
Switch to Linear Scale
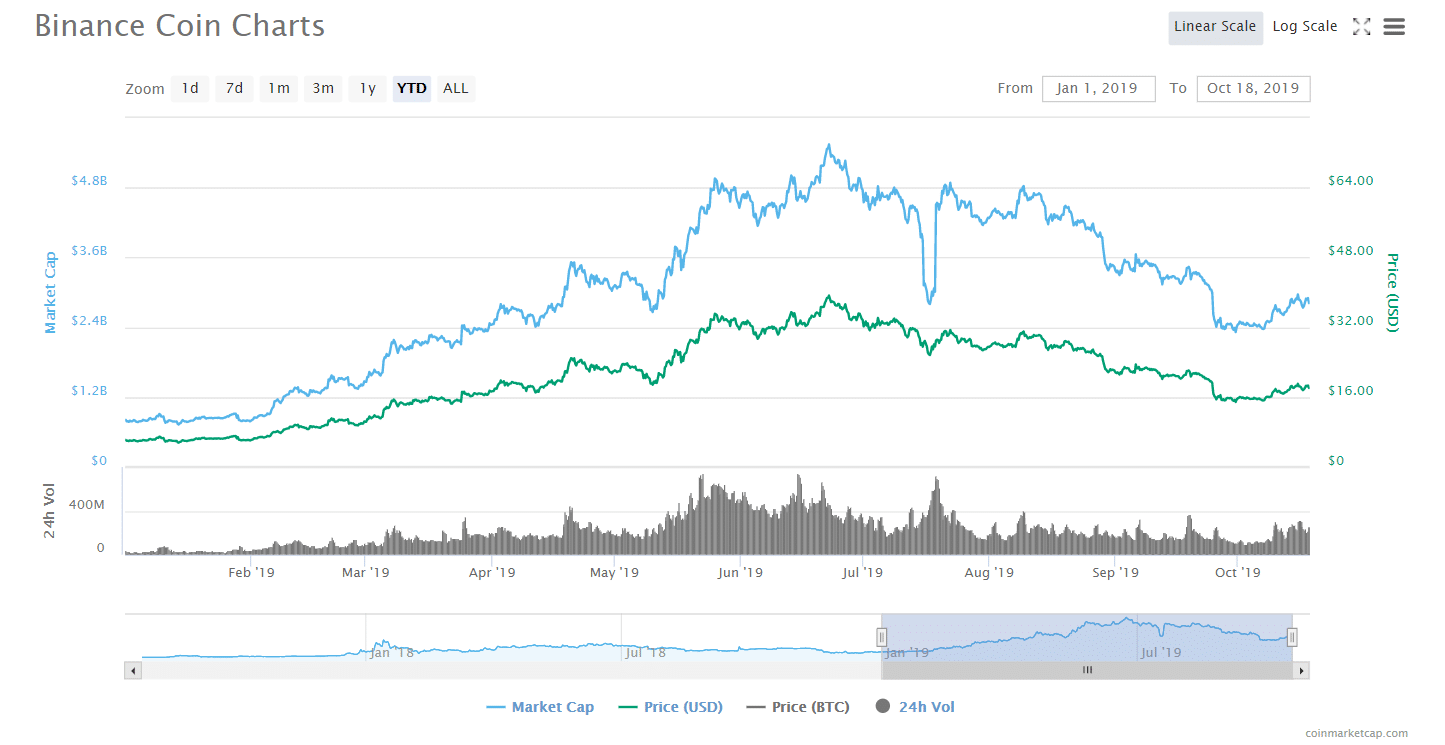pos(1215,27)
